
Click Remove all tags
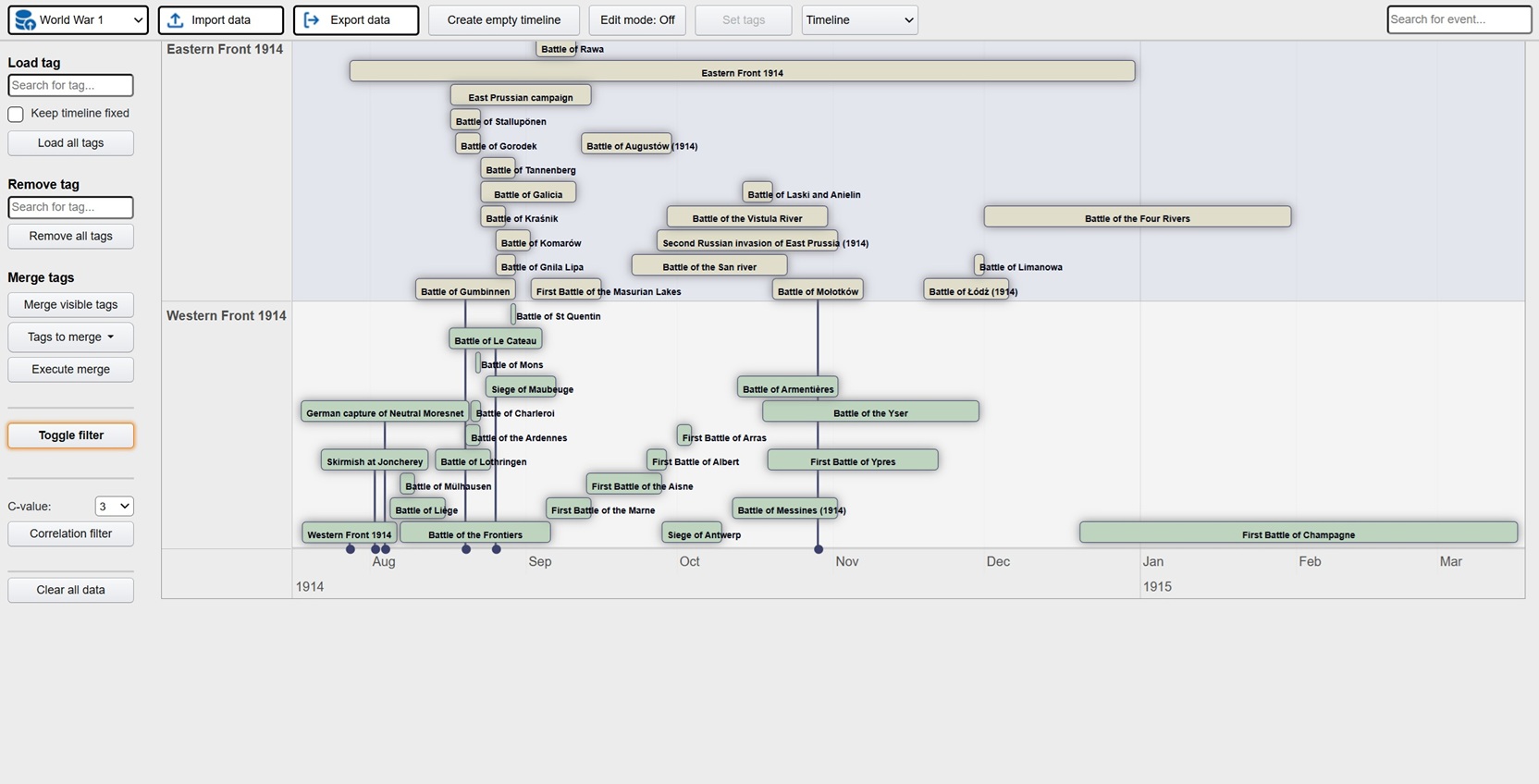pos(70,236)
